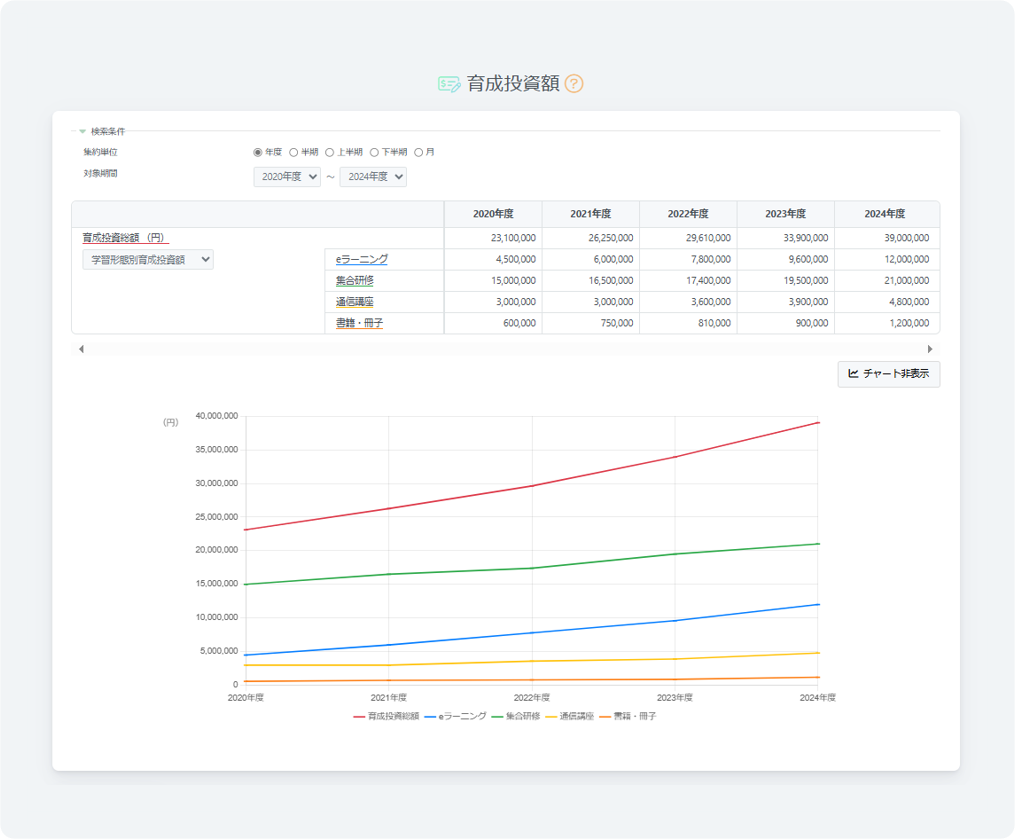Viewport: 1015px width, 839px height.
Task: Click the 集合研修 row label
Action: coord(354,281)
